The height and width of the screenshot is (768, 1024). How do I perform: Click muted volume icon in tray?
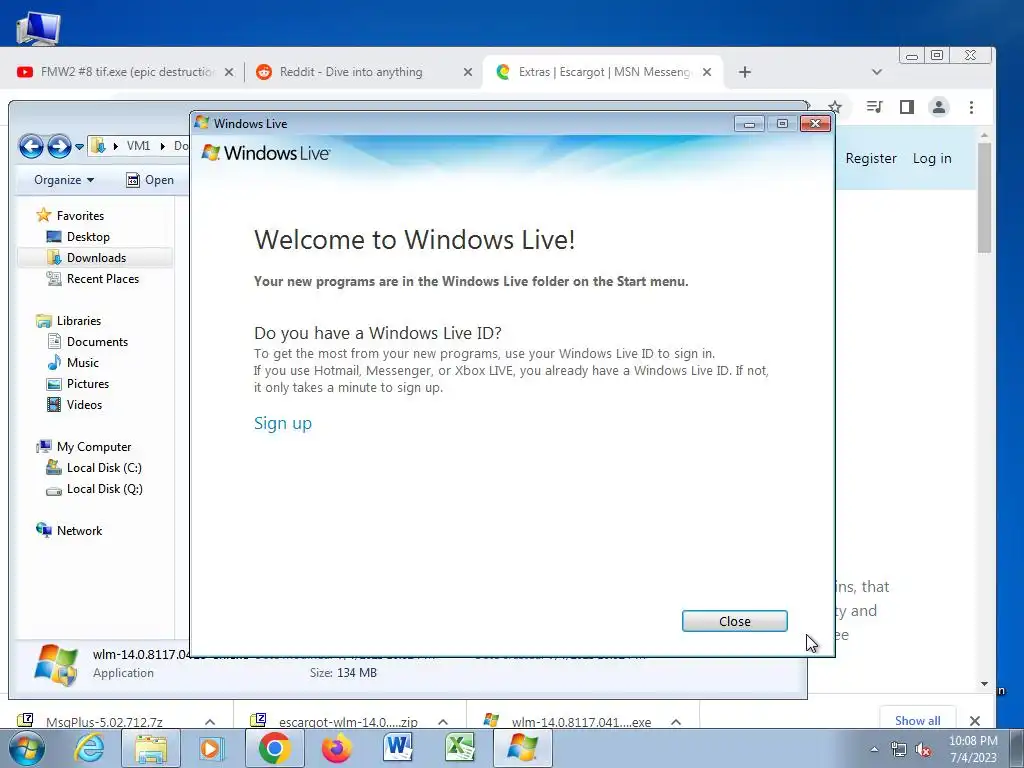pyautogui.click(x=923, y=750)
